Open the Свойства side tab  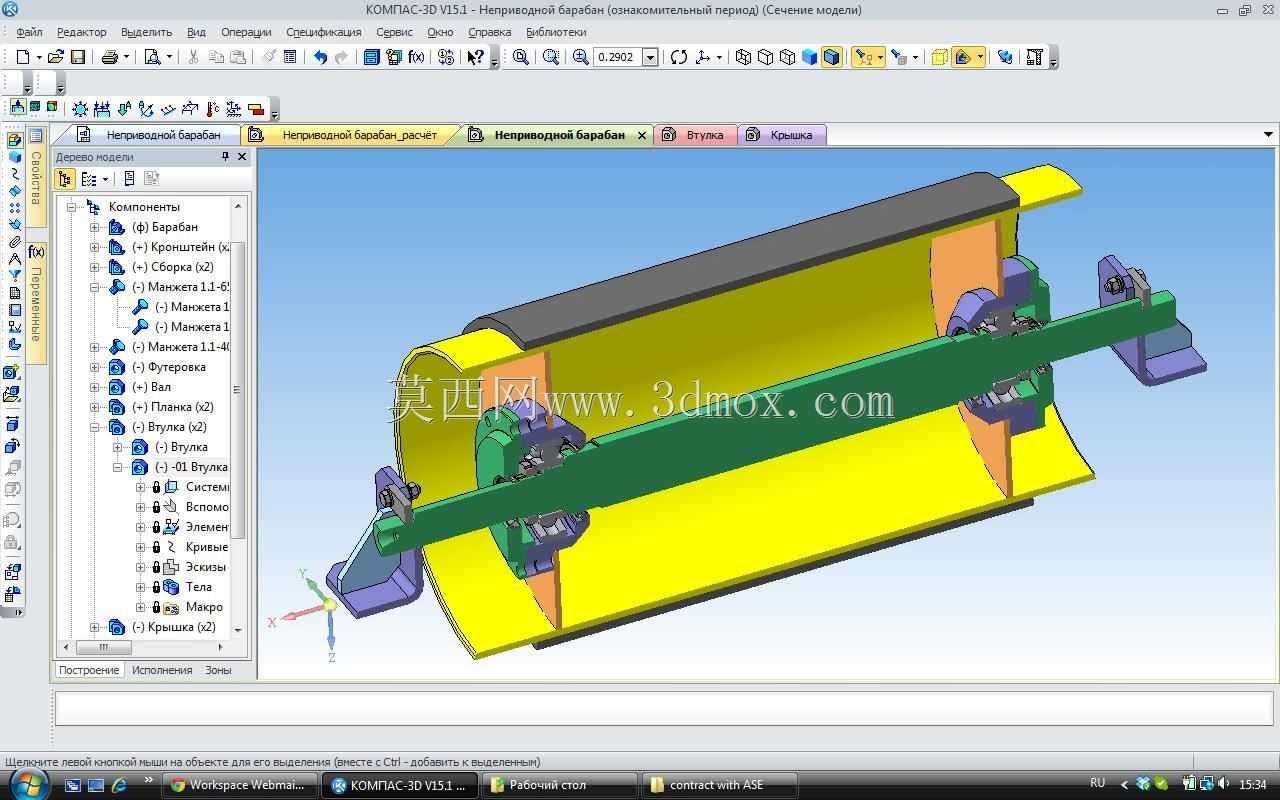click(x=36, y=178)
